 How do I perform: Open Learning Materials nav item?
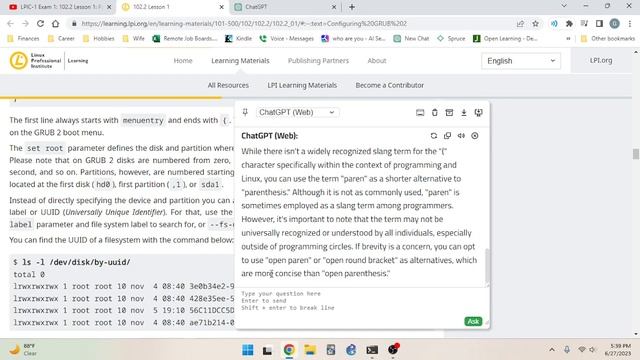coord(240,61)
